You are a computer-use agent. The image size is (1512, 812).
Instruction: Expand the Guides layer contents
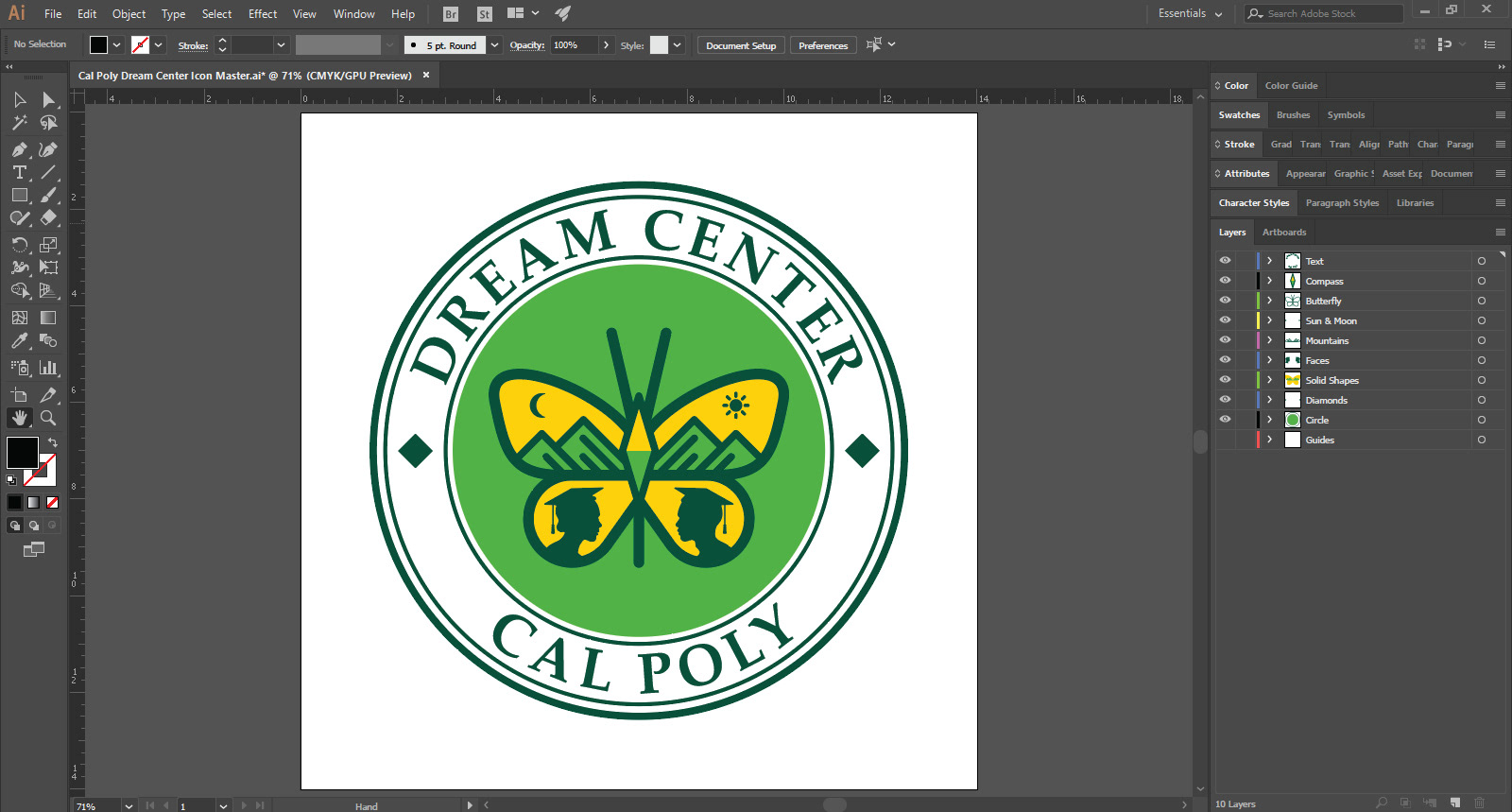click(x=1270, y=440)
